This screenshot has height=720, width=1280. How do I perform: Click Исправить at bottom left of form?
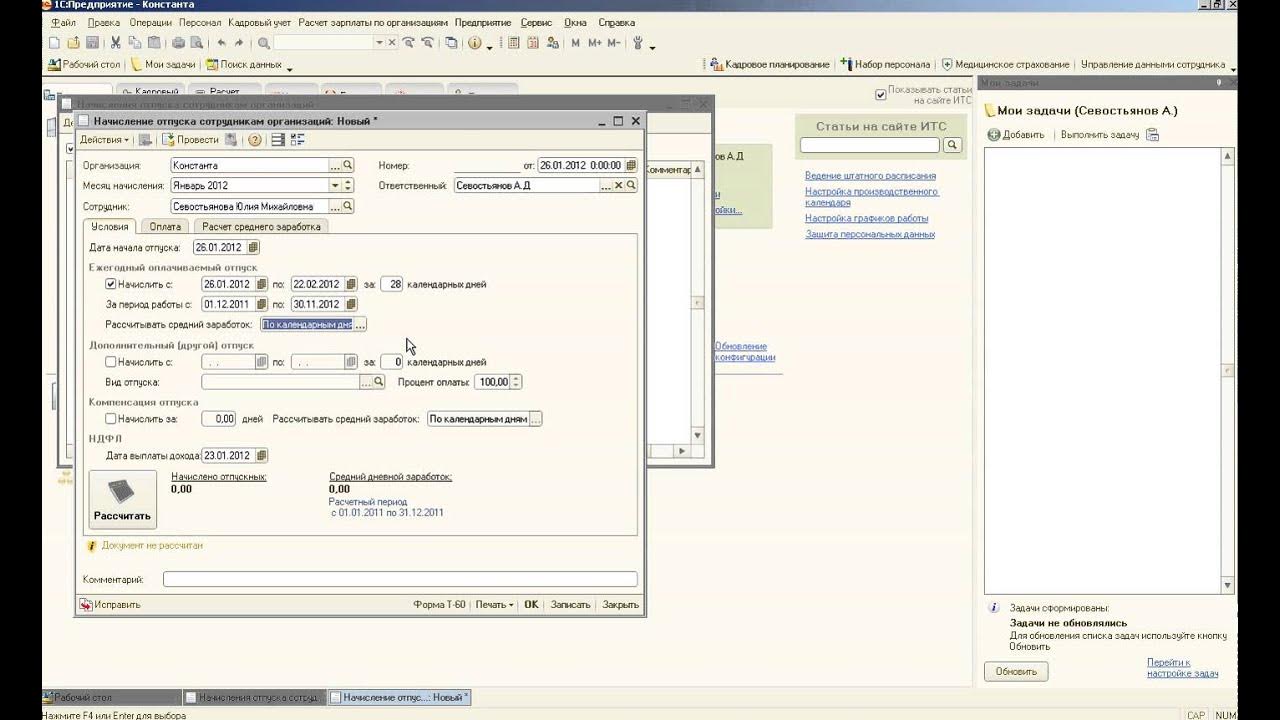[x=111, y=604]
